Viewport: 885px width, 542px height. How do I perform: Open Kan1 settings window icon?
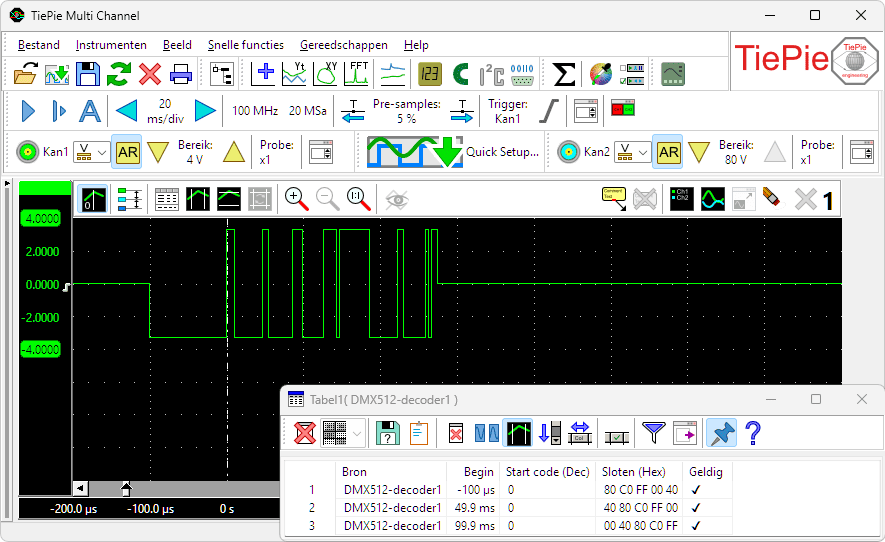(x=321, y=152)
